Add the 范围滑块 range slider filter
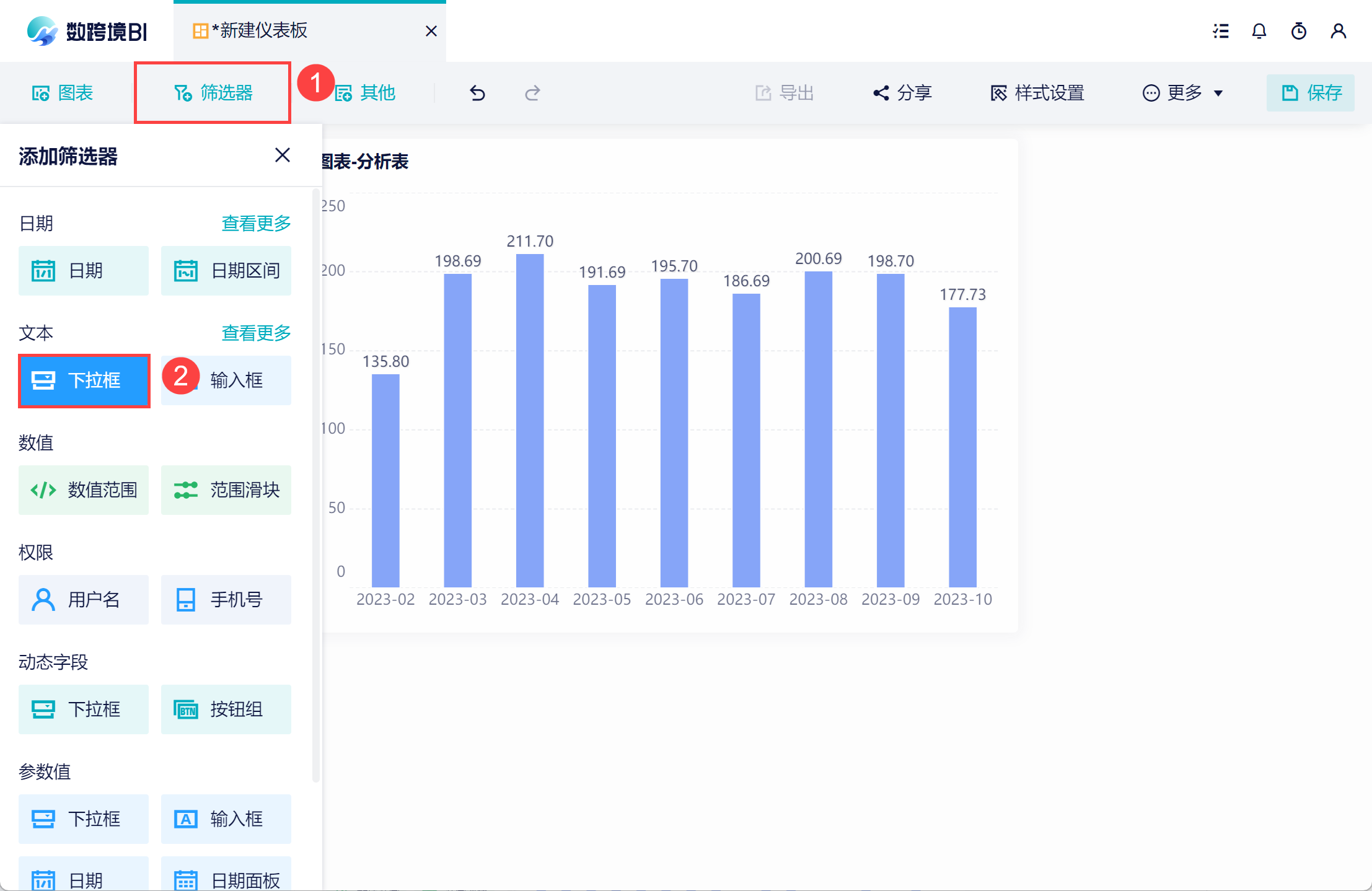 point(226,490)
